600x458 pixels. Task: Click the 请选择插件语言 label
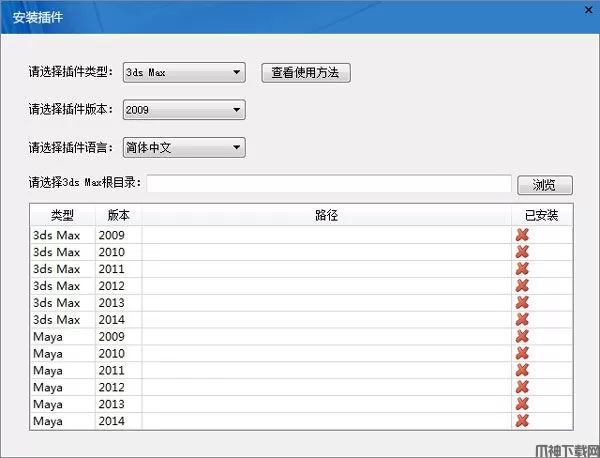click(x=71, y=147)
